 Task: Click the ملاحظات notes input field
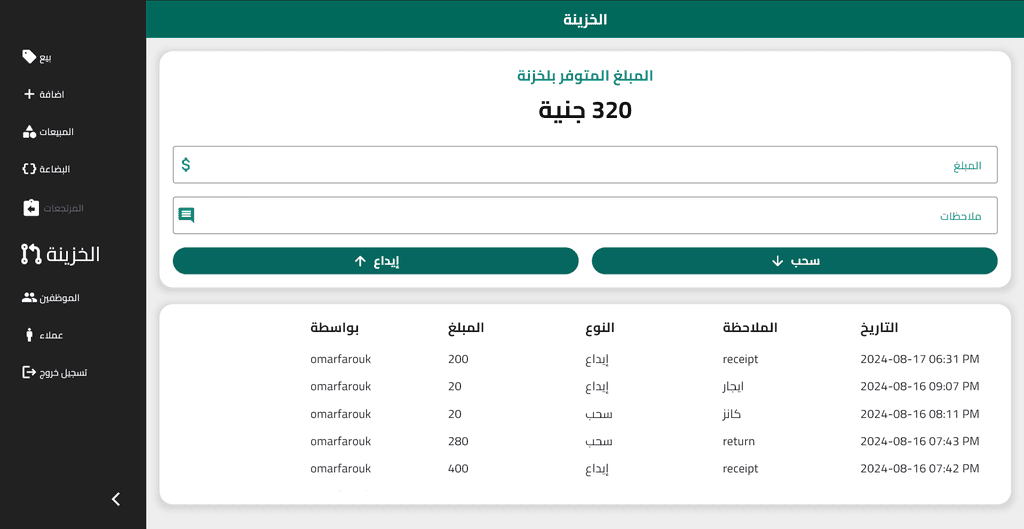point(584,215)
